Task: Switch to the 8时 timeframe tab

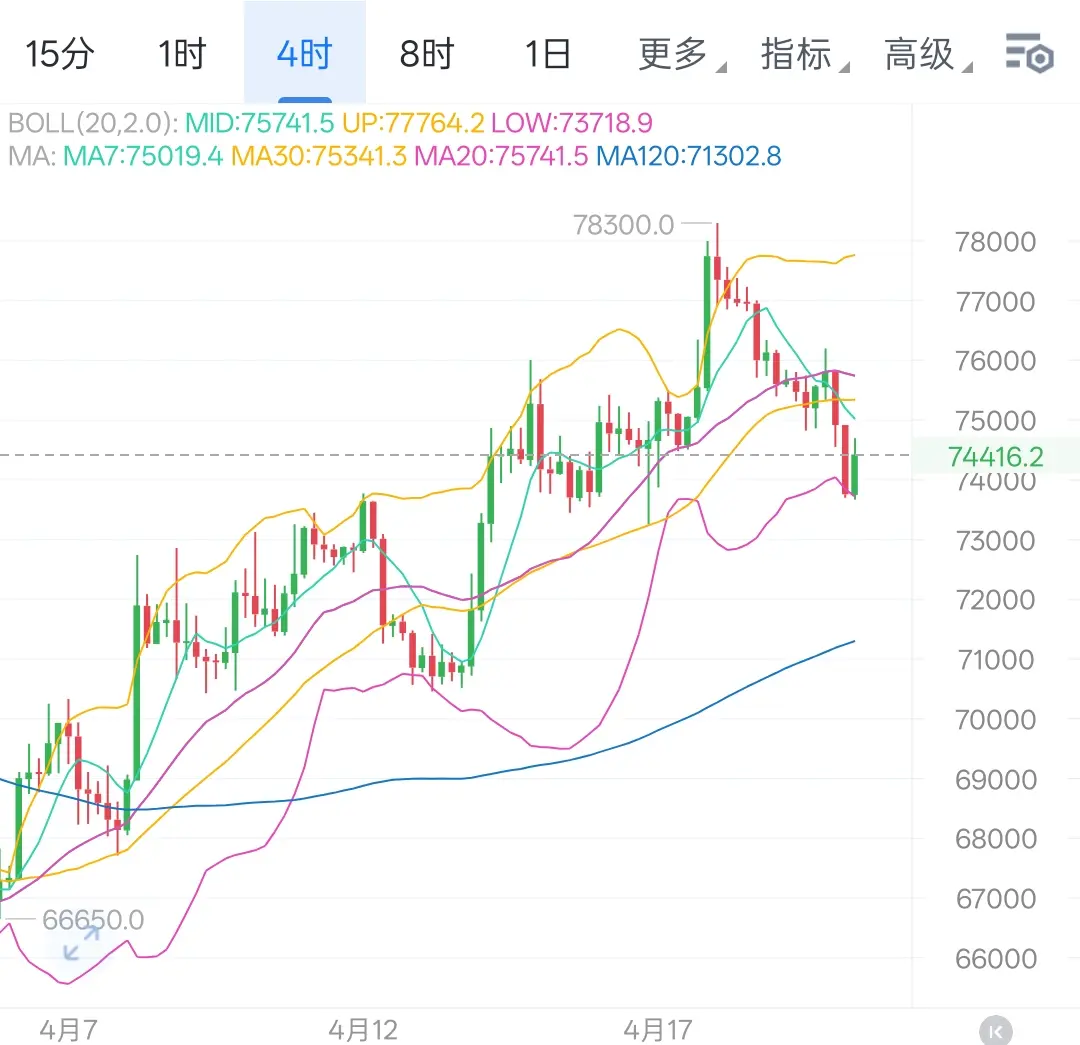Action: click(426, 54)
